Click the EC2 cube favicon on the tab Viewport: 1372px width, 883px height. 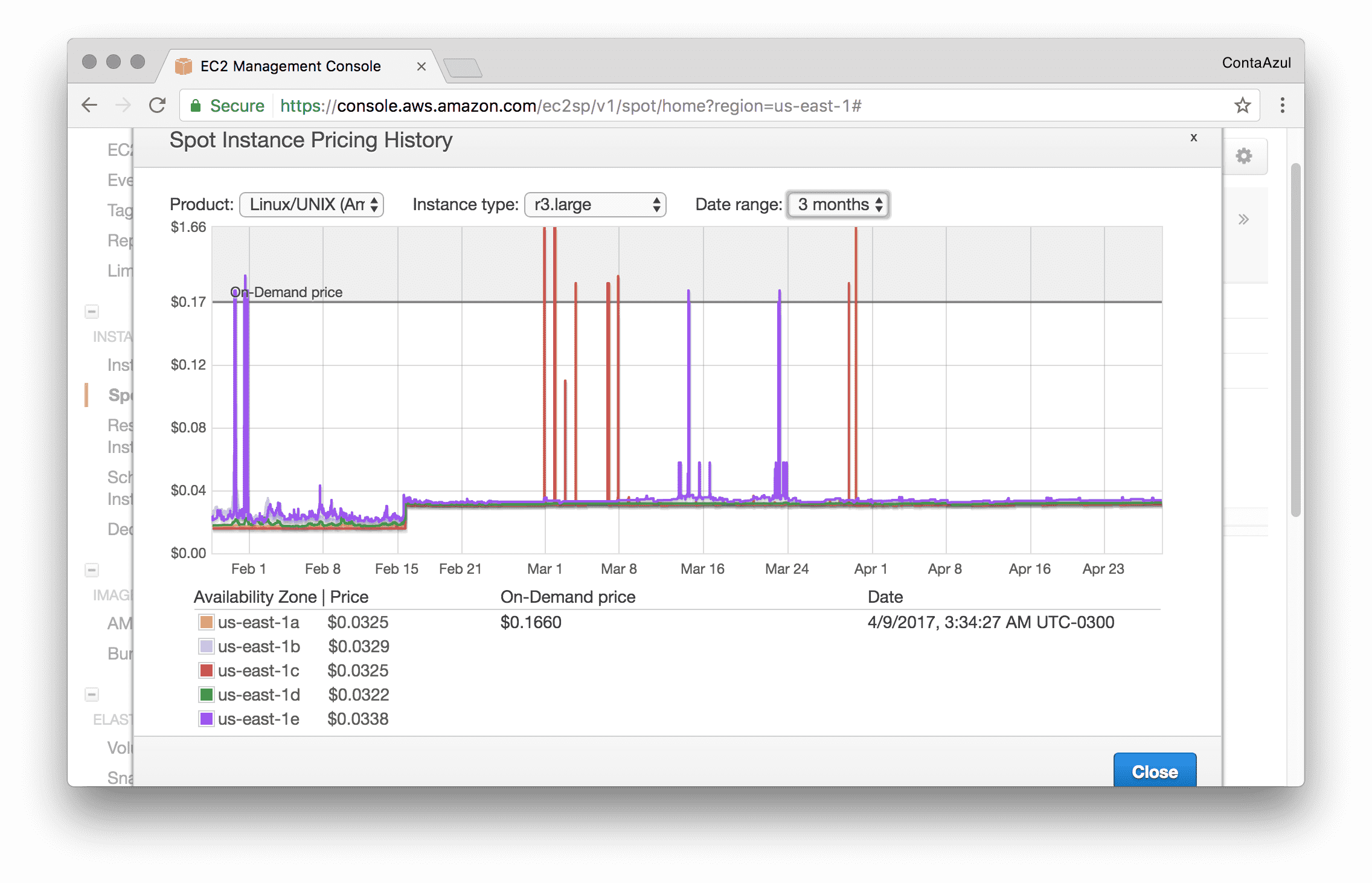pyautogui.click(x=182, y=65)
